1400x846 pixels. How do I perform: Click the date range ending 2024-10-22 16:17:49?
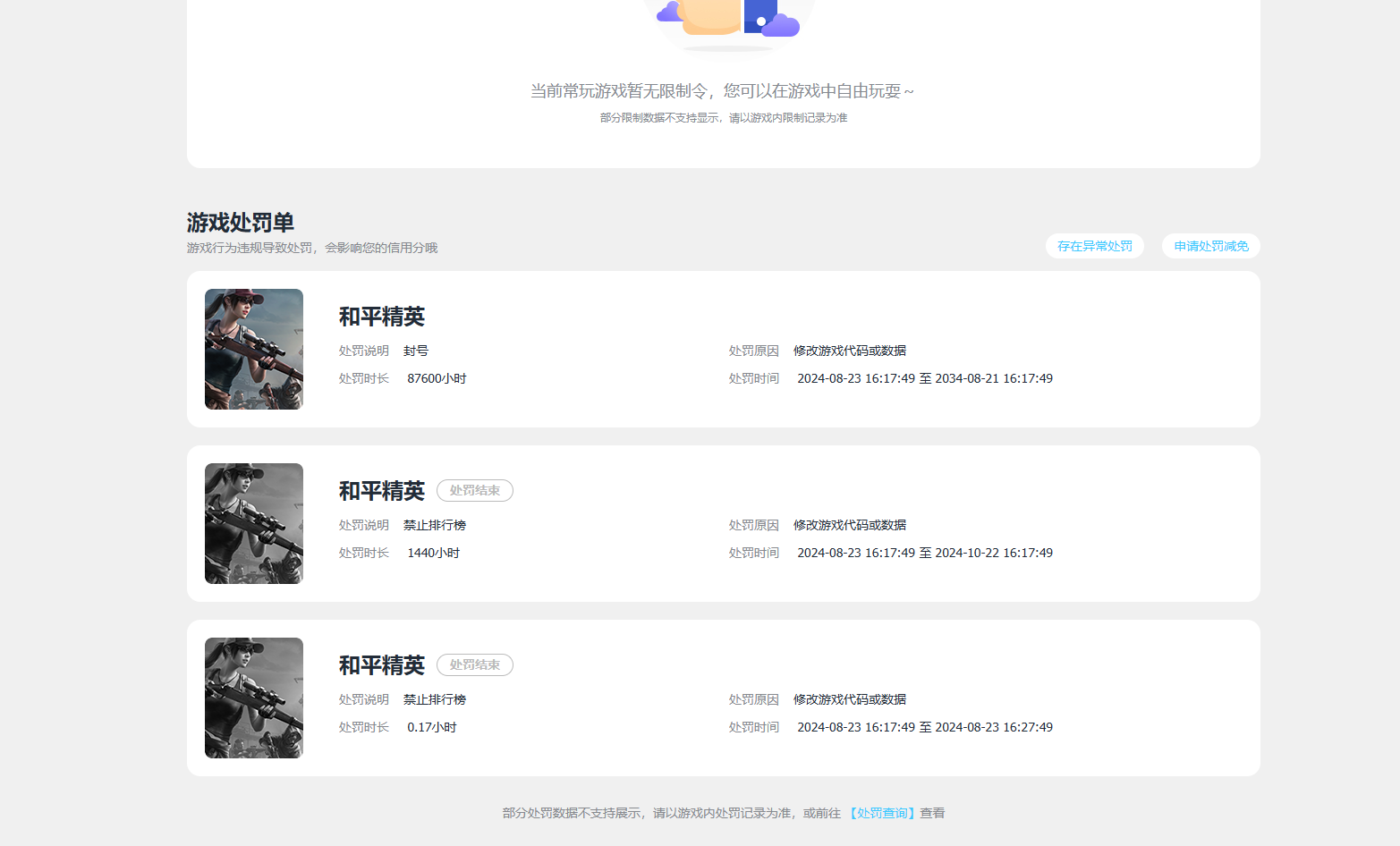coord(925,553)
